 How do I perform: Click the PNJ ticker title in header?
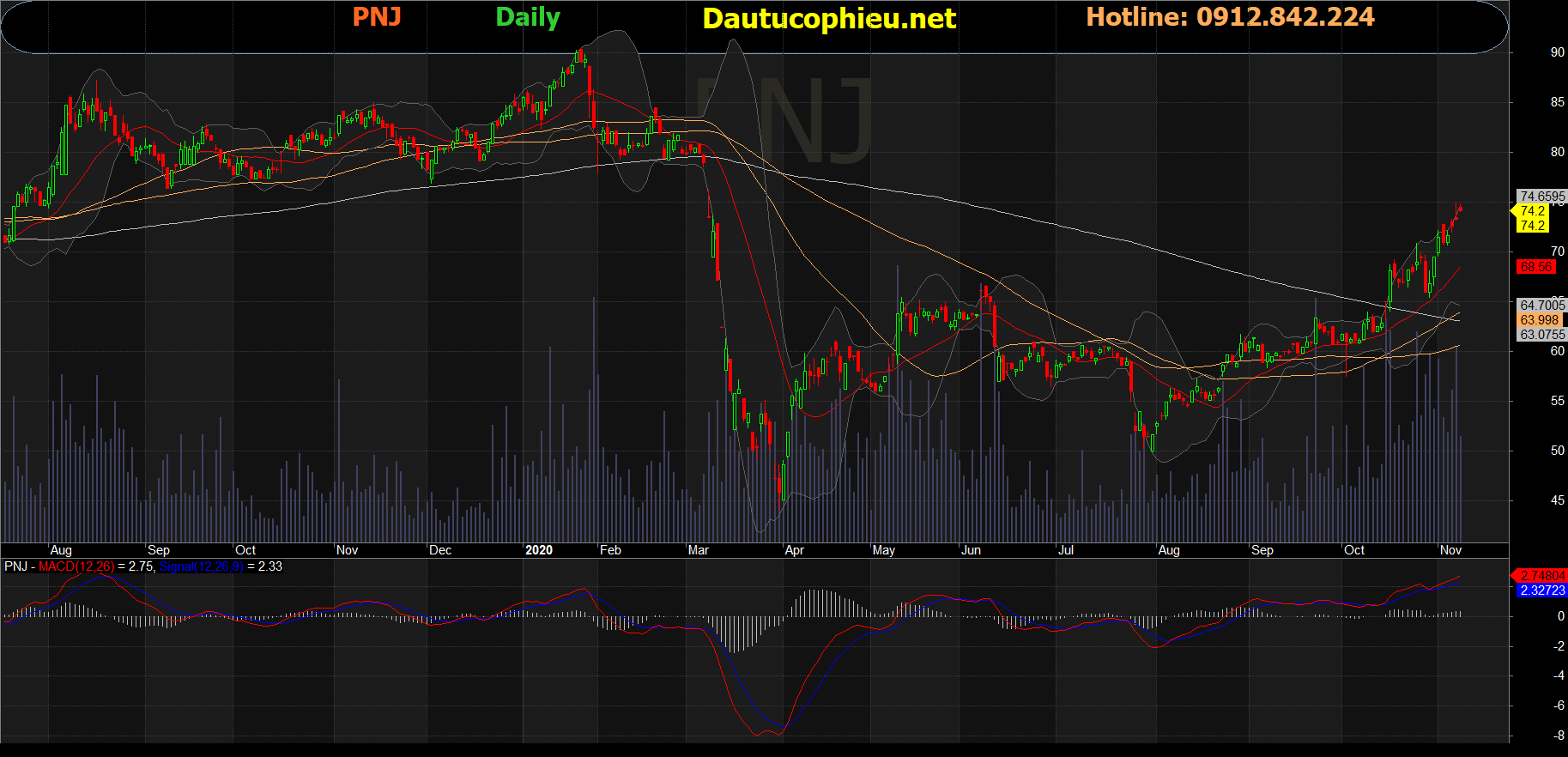(377, 17)
